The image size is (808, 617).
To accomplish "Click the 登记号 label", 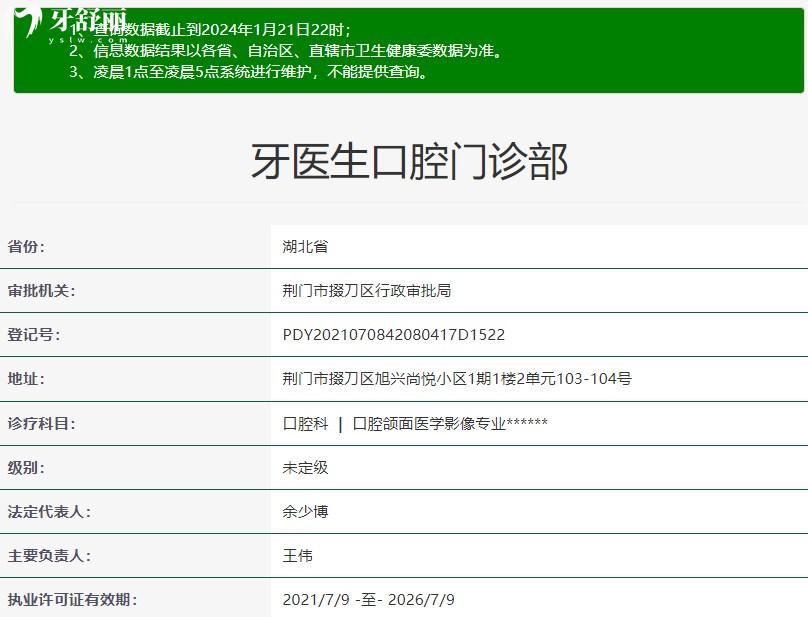I will [x=33, y=335].
